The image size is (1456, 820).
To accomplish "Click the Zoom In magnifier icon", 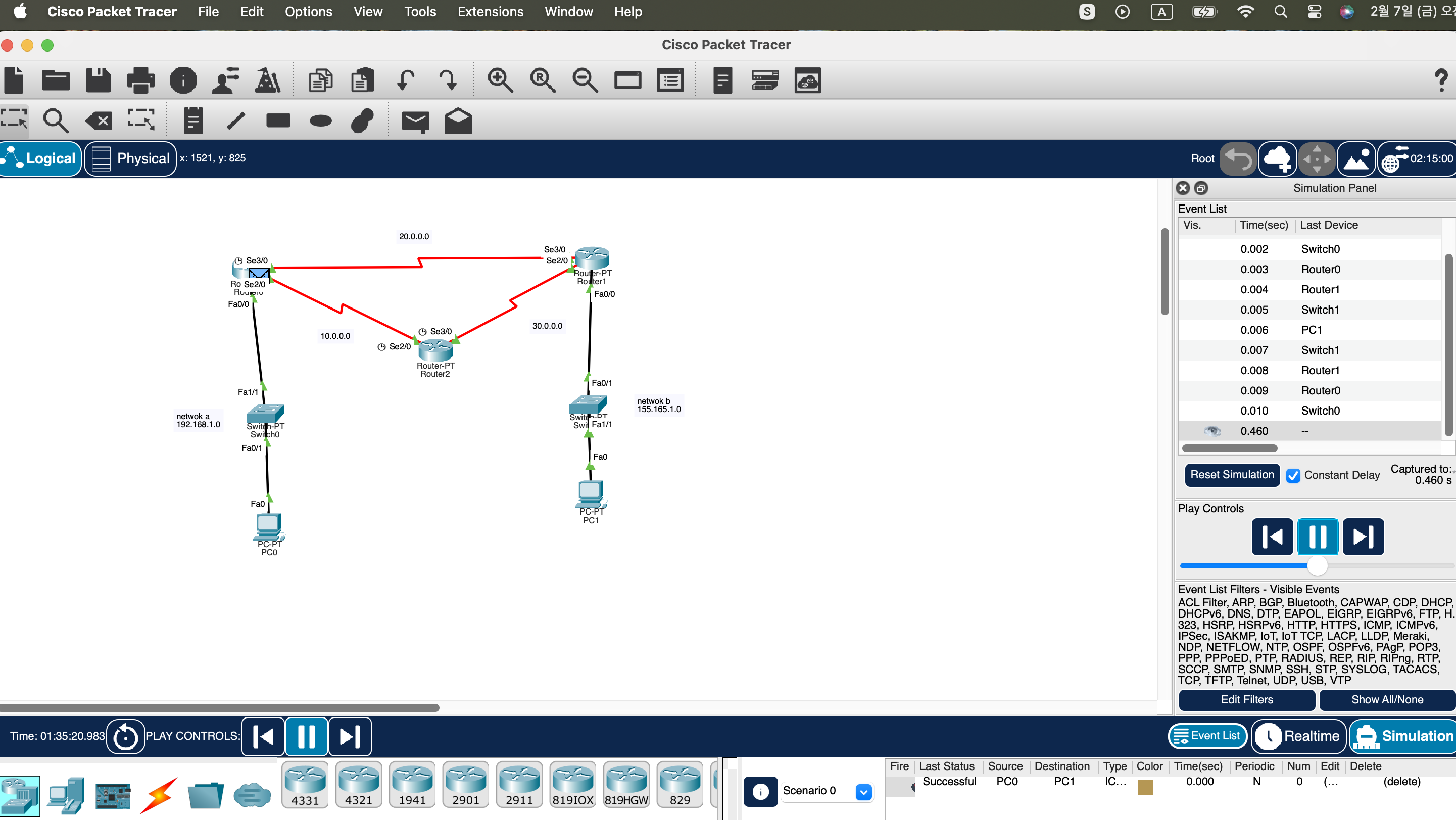I will (500, 80).
